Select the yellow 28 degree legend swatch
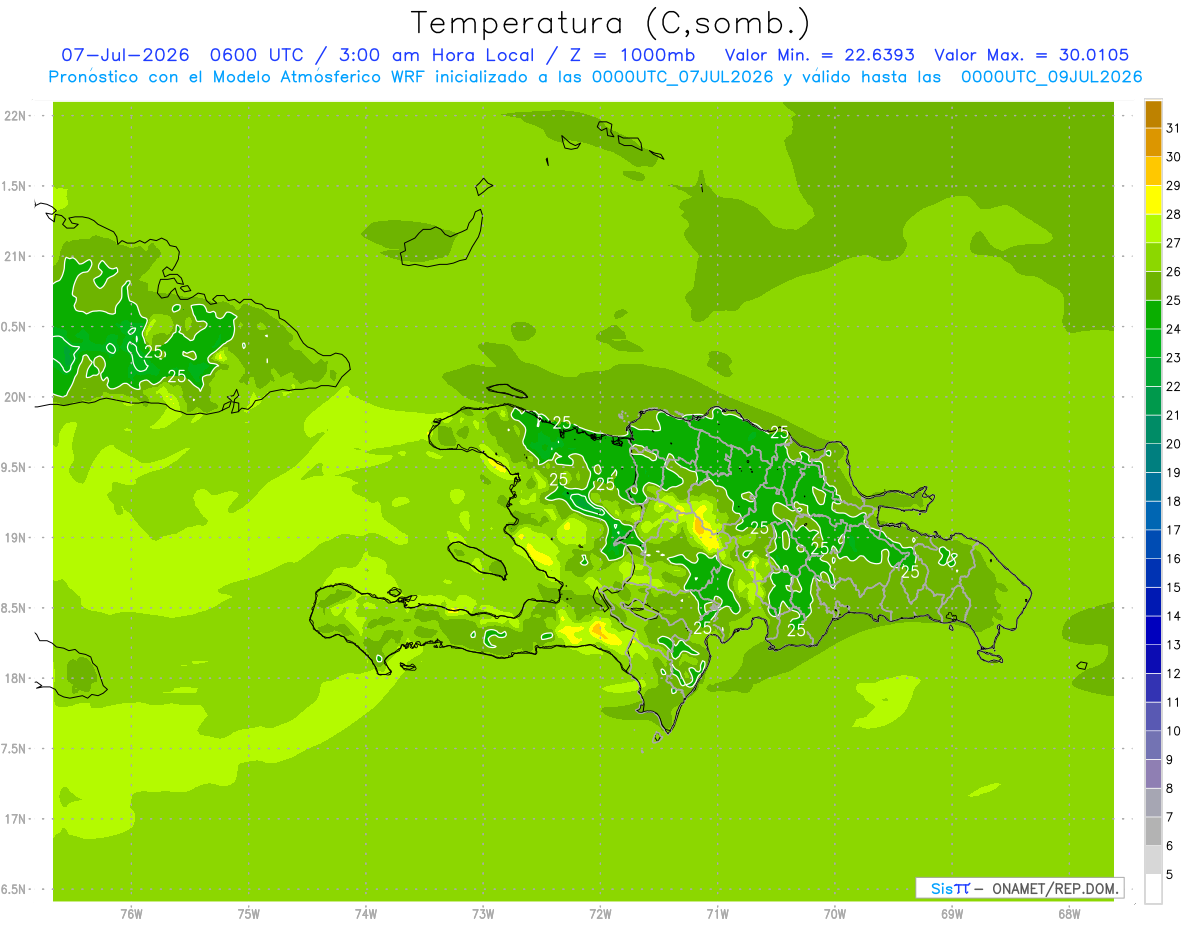Viewport: 1200px width, 927px height. (x=1153, y=201)
